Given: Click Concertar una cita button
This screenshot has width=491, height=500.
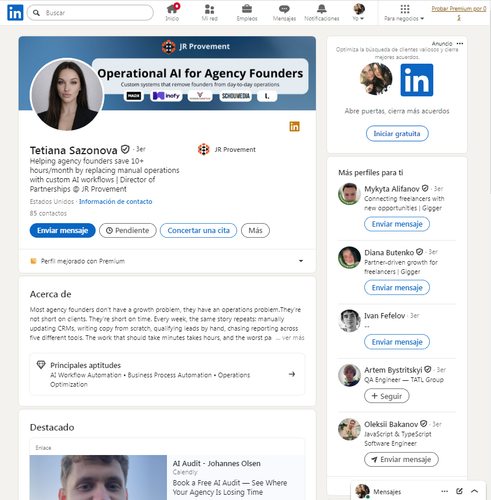Looking at the screenshot, I should tap(198, 230).
